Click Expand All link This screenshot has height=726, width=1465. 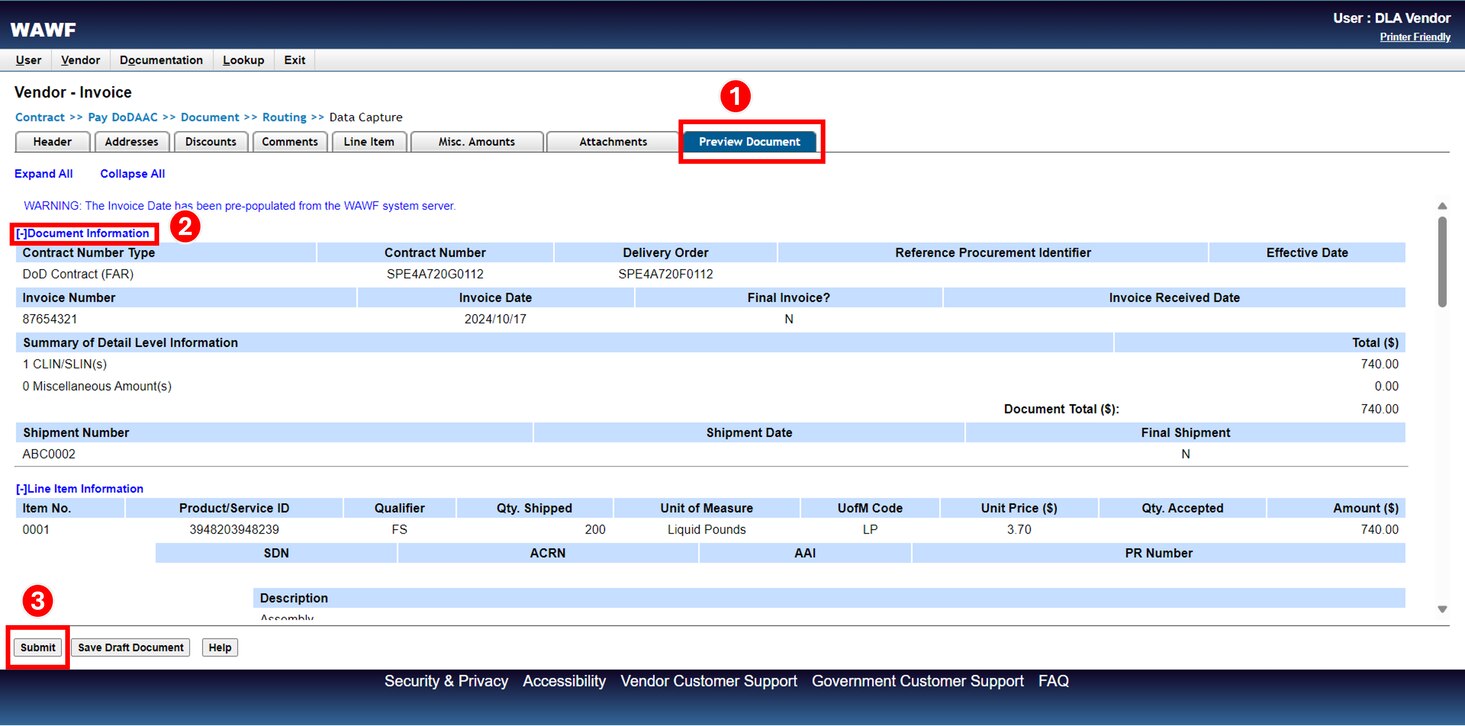(44, 174)
